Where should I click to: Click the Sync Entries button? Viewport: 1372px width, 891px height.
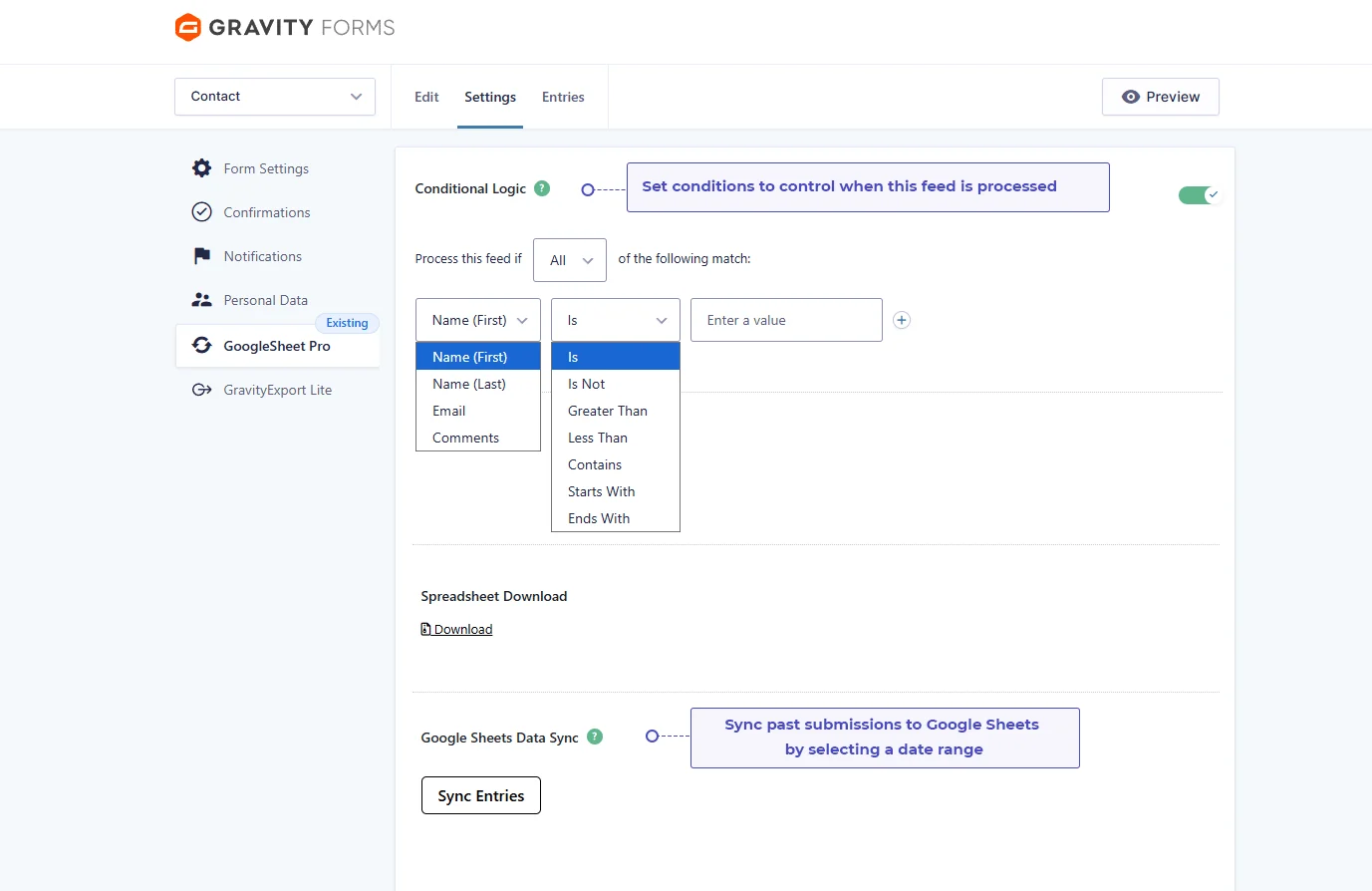coord(481,795)
